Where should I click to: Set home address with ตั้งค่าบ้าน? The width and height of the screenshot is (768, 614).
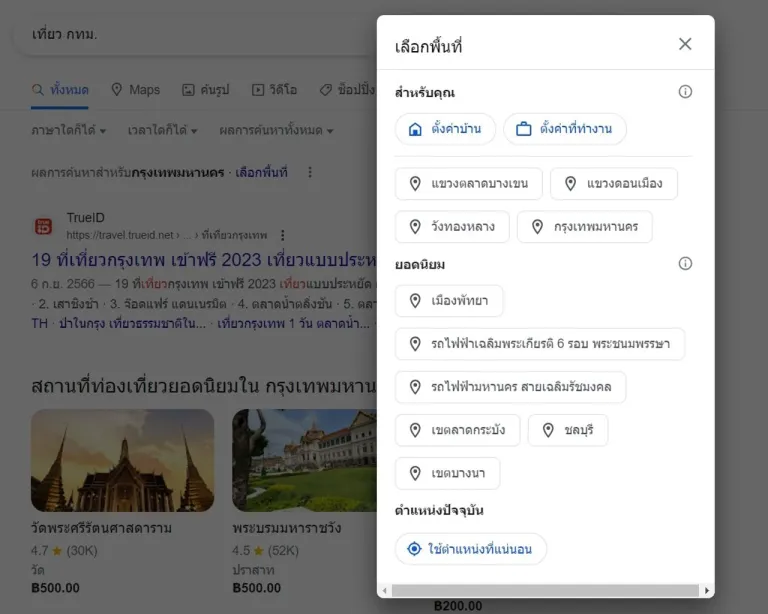pos(445,129)
